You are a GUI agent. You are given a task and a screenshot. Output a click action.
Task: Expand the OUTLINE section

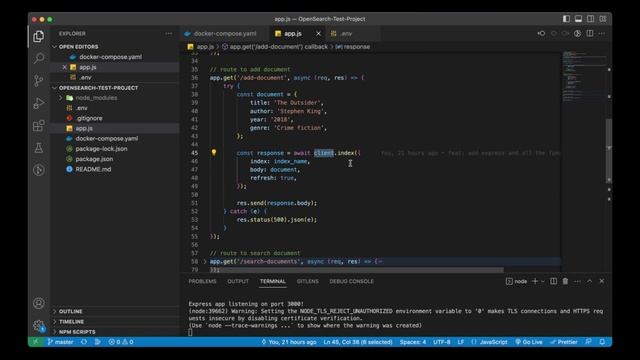(x=71, y=311)
